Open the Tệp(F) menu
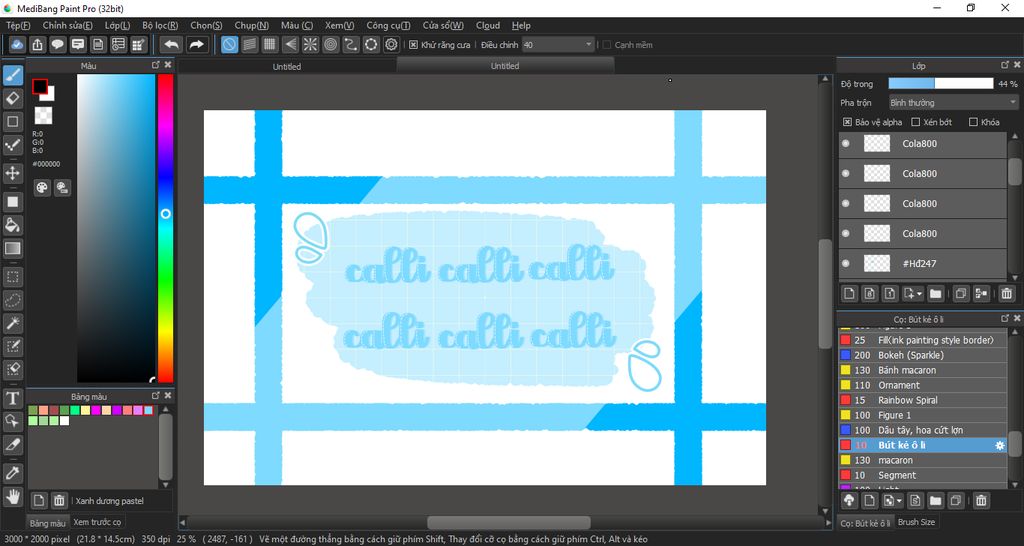The width and height of the screenshot is (1024, 546). tap(18, 25)
